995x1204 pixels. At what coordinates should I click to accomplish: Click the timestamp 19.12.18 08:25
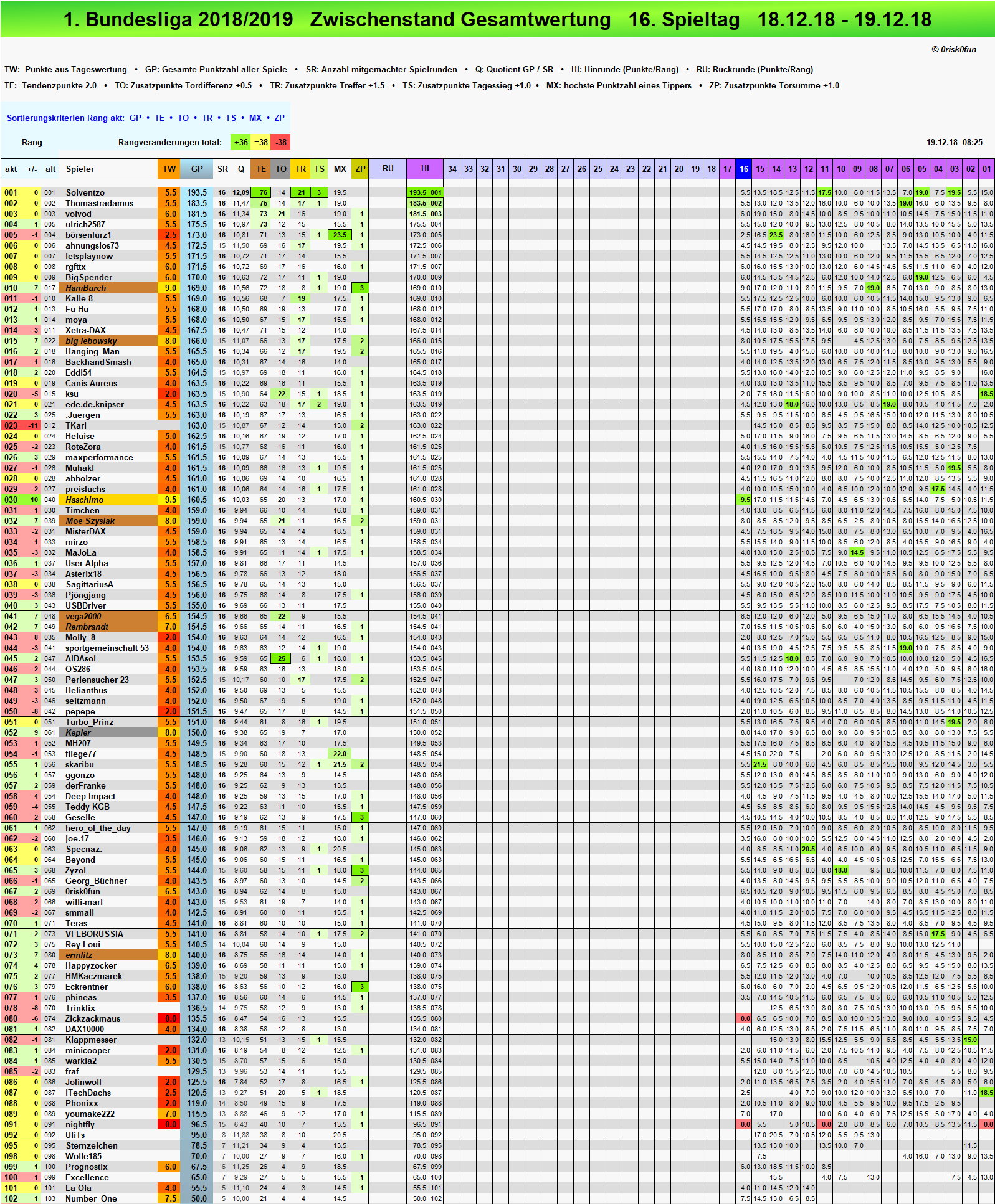point(954,142)
